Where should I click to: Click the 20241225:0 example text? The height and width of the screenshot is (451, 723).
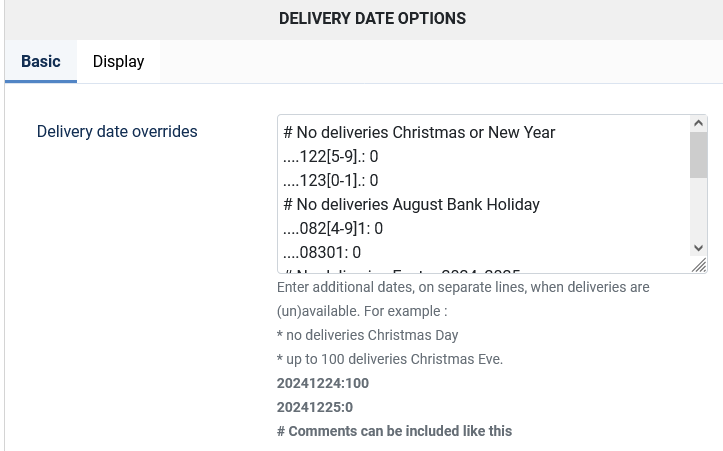(x=315, y=407)
